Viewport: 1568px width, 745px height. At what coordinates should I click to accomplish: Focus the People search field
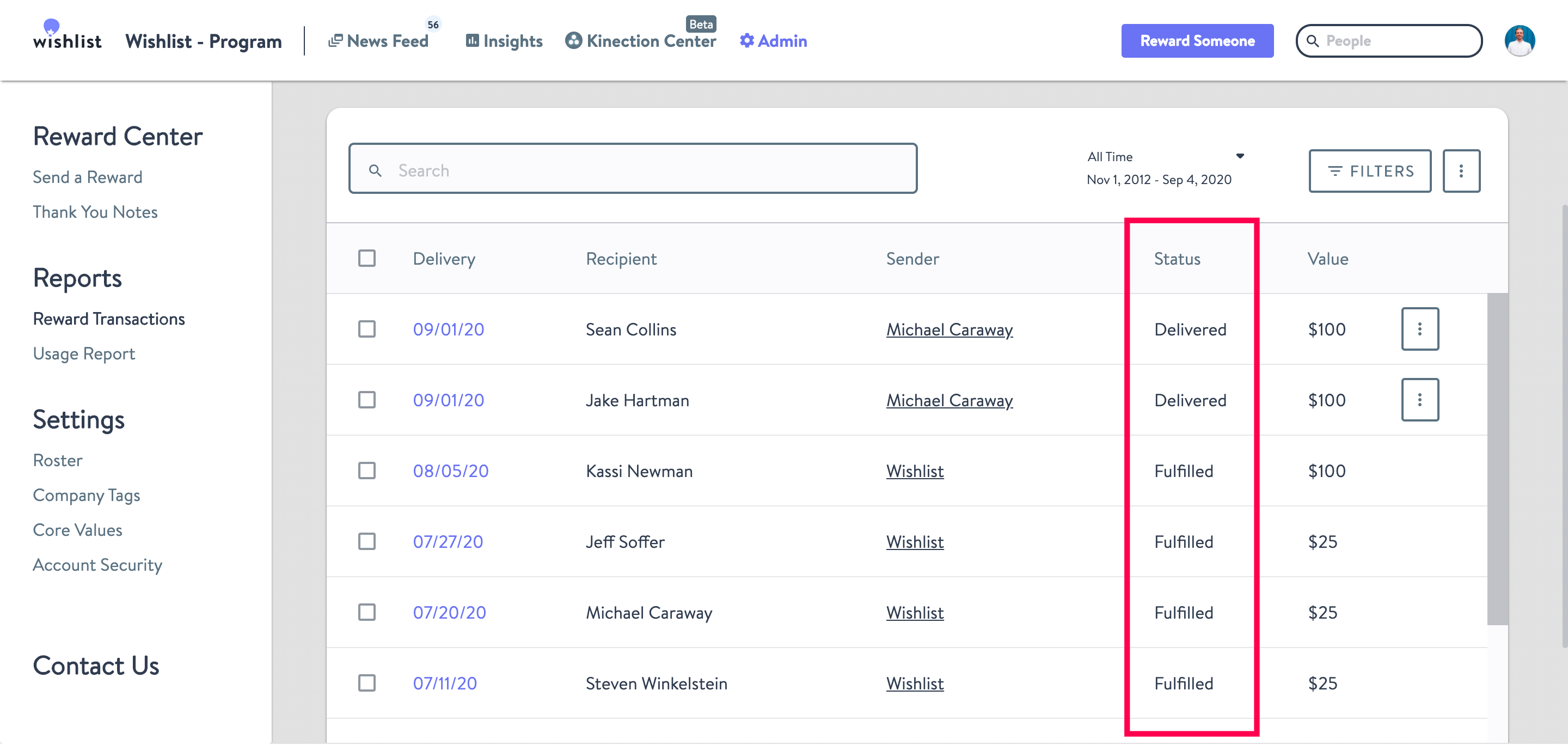click(x=1389, y=41)
